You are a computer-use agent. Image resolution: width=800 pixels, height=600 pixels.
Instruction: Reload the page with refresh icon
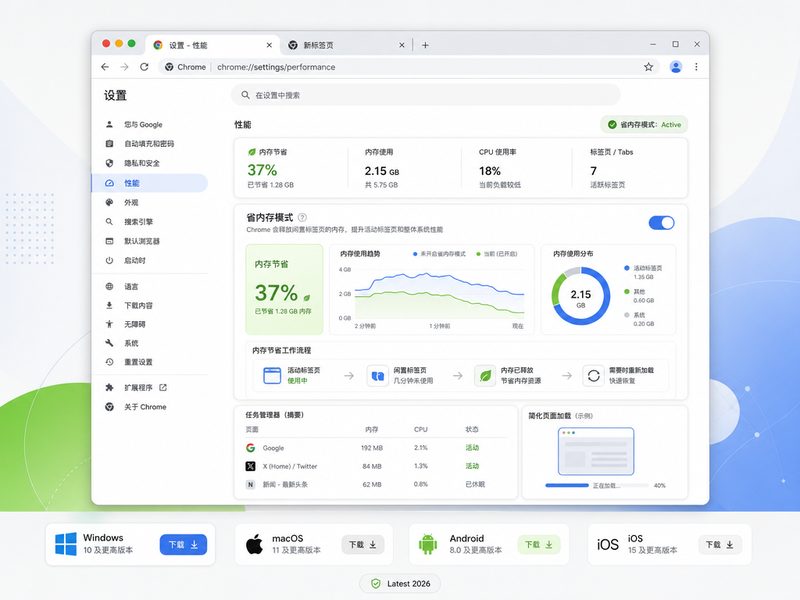point(144,67)
